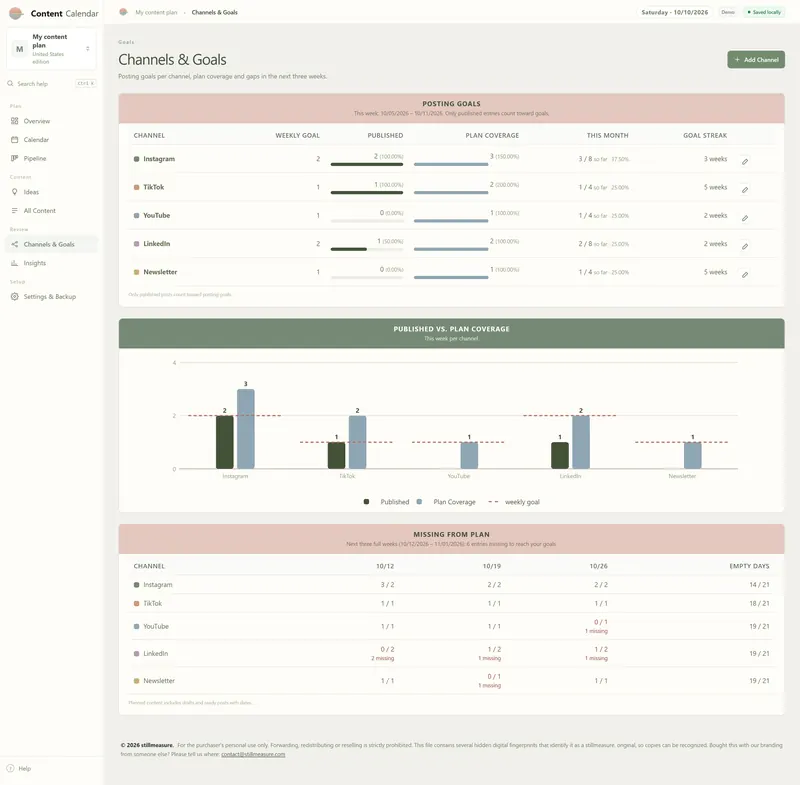Image resolution: width=800 pixels, height=785 pixels.
Task: Click the Calendar sidebar icon
Action: point(14,140)
